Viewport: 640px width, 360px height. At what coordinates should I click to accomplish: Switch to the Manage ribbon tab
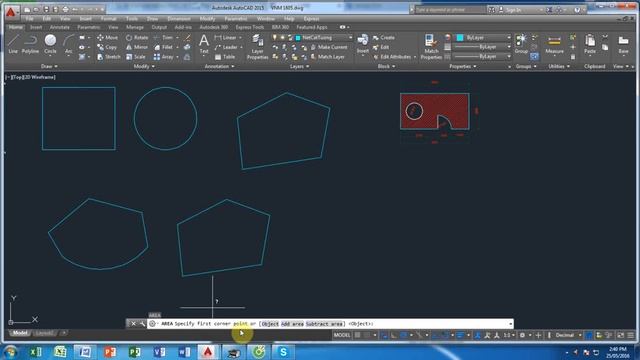point(135,27)
